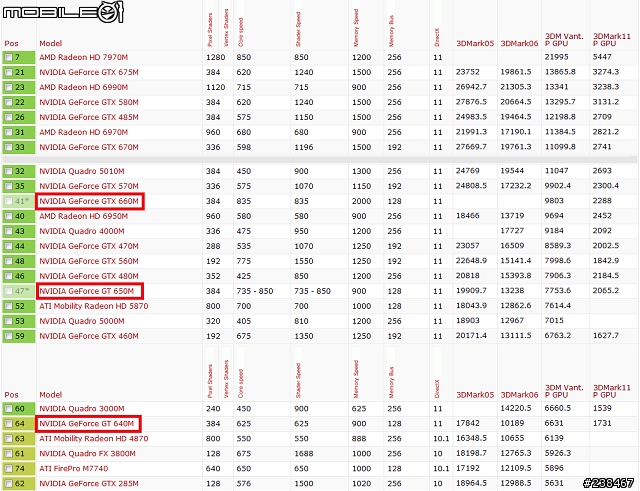Sort by top 3DMark11 P GPU header

click(x=611, y=40)
